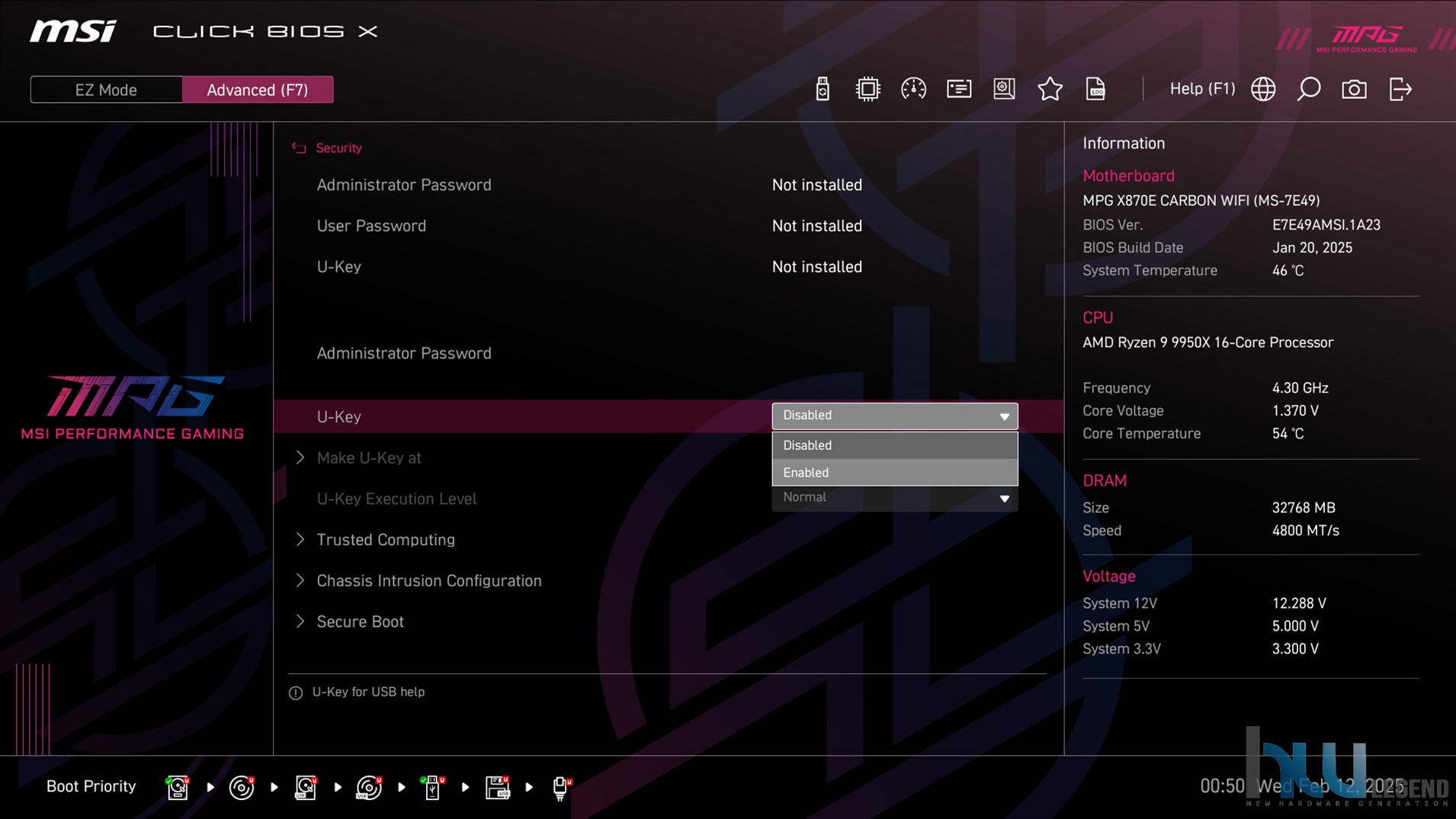Click the Boot Priority label
Screen dimensions: 1456x819
[x=91, y=786]
